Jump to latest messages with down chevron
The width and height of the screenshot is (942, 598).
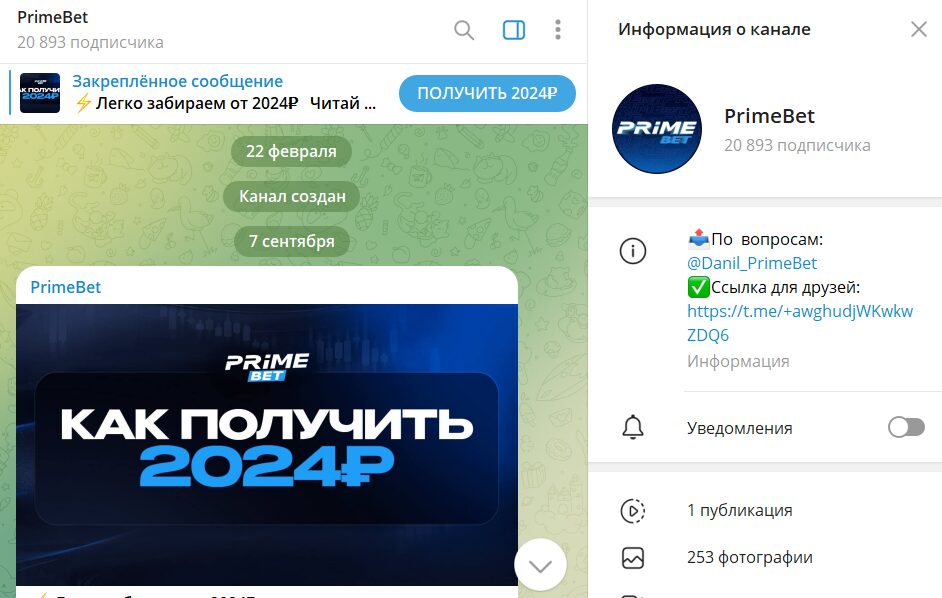540,565
